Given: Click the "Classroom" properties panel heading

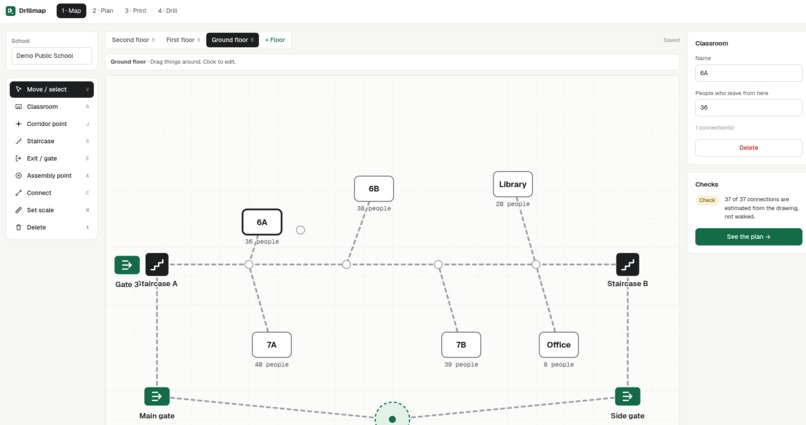Looking at the screenshot, I should (x=711, y=44).
